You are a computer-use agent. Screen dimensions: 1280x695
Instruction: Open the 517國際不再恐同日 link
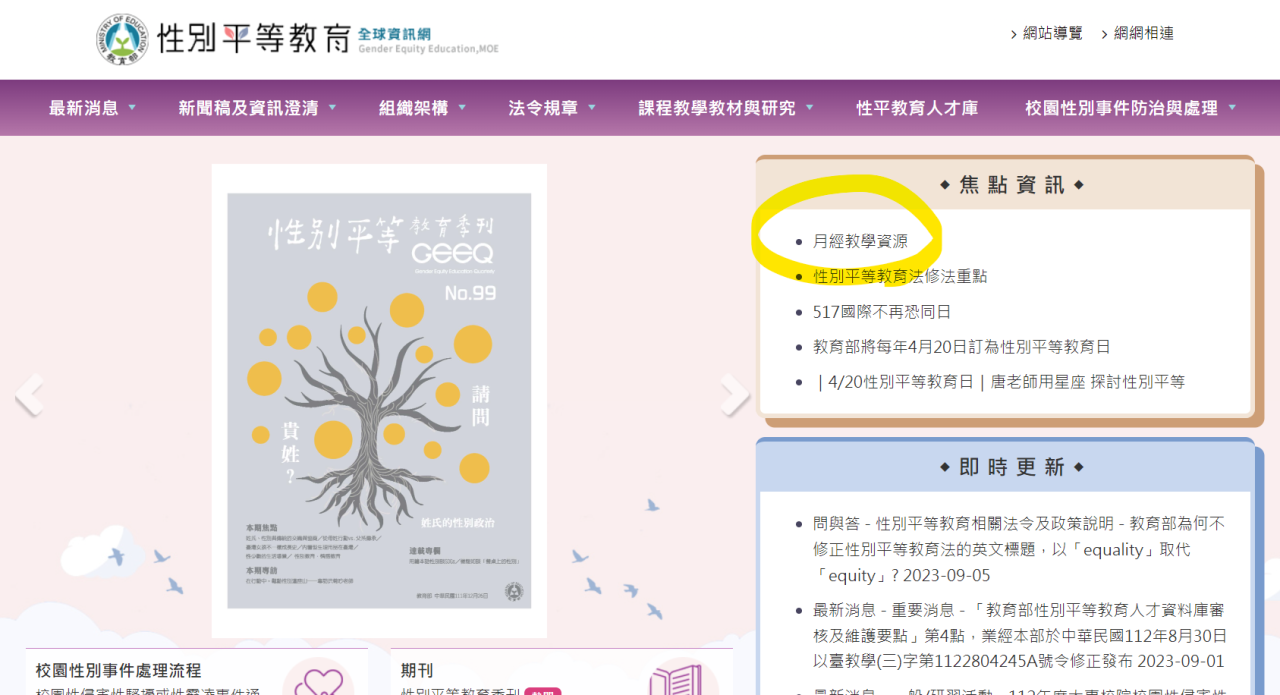(x=882, y=311)
